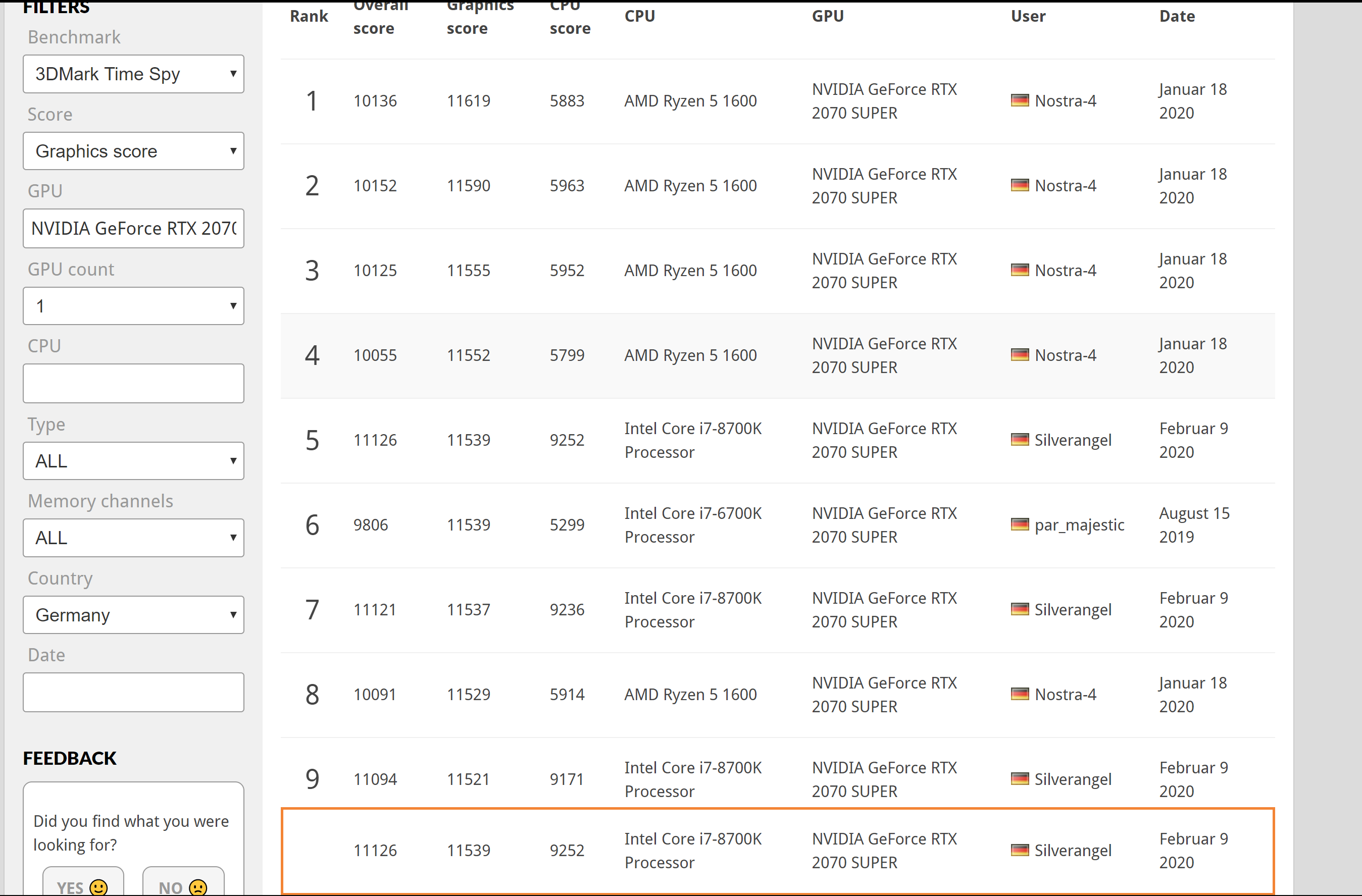This screenshot has height=896, width=1362.
Task: Click the smiley face icon on YES button
Action: point(98,887)
